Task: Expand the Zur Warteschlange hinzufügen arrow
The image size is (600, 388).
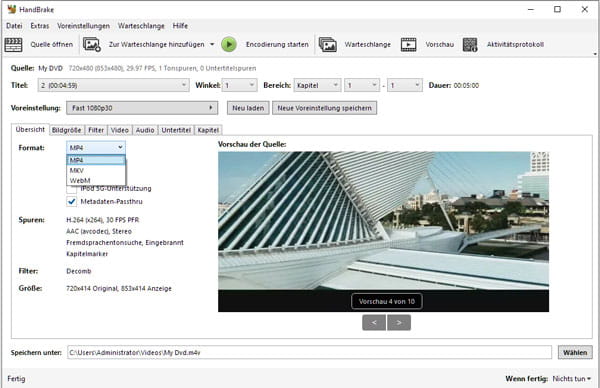Action: 212,44
